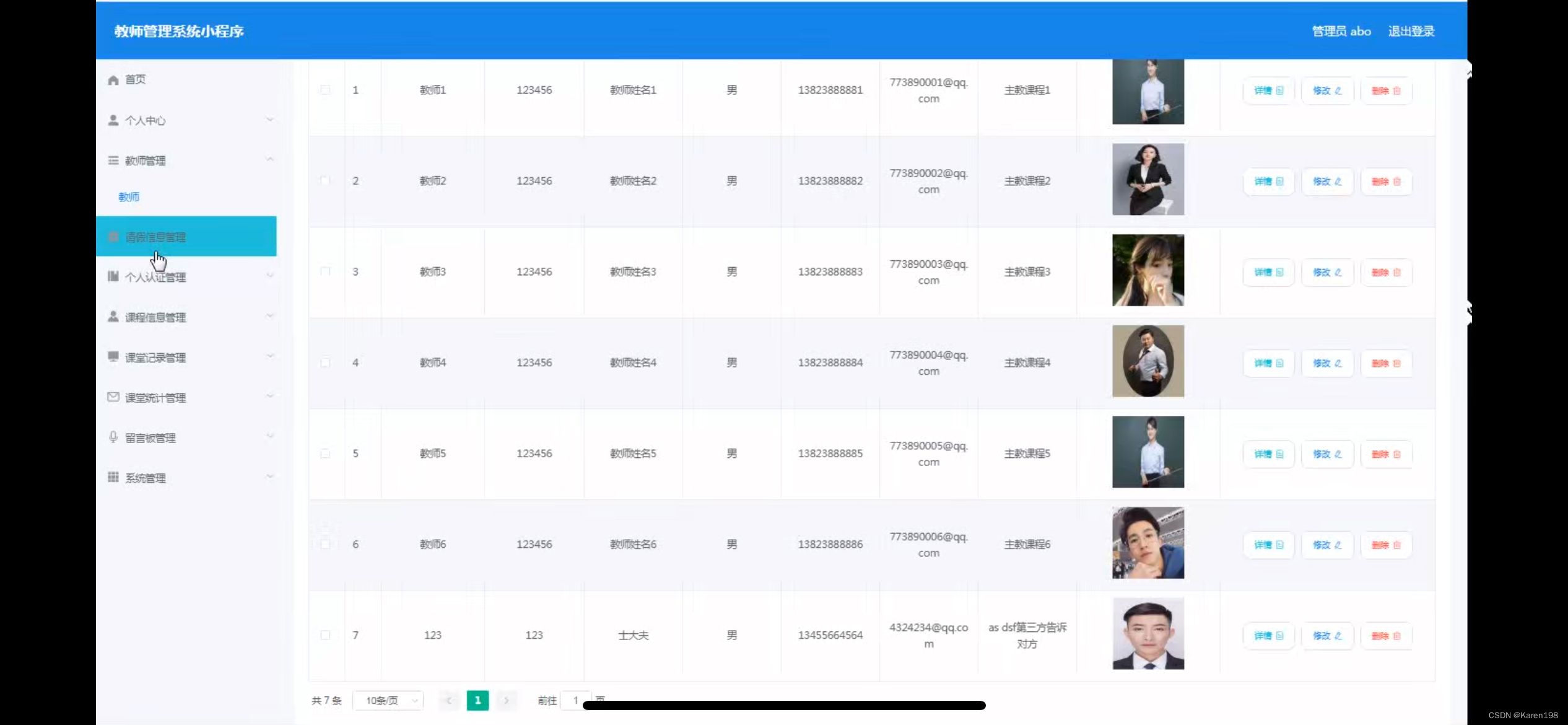The image size is (1568, 725).
Task: Select checkbox for row 教师2
Action: pyautogui.click(x=325, y=181)
